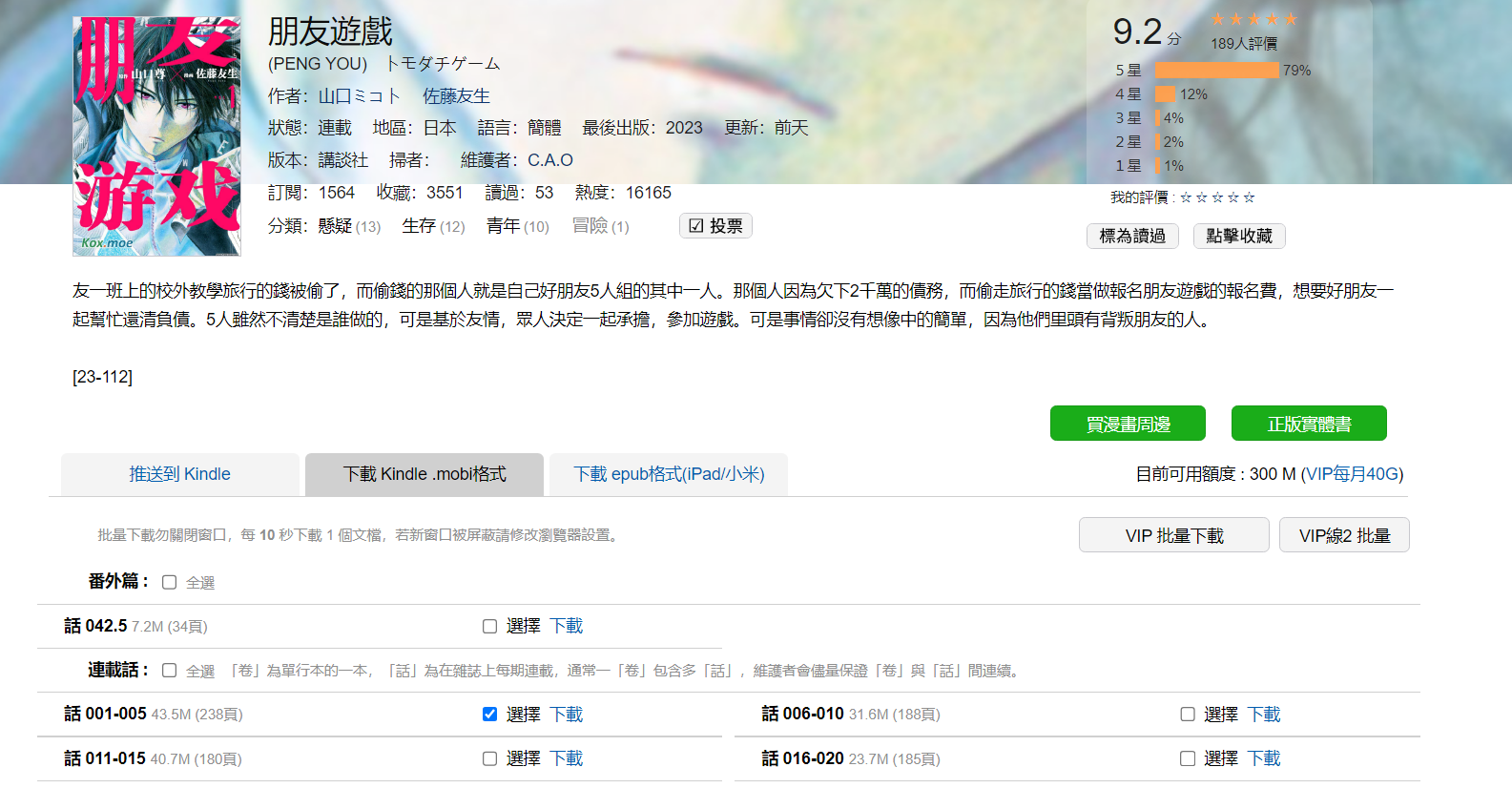The height and width of the screenshot is (788, 1512).
Task: Switch to 下載 epub格式 tab
Action: [669, 474]
